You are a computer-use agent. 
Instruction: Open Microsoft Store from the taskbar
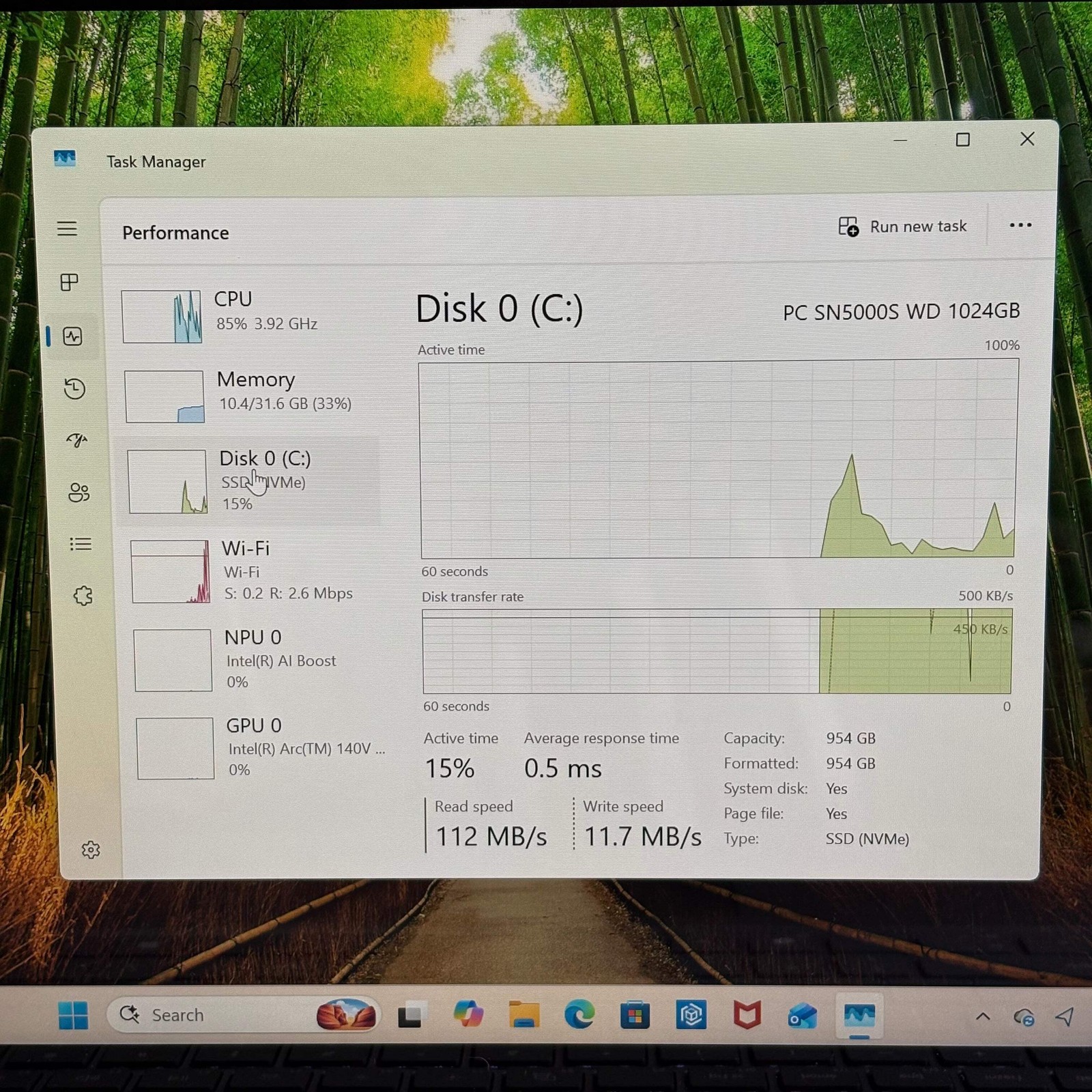click(x=635, y=1016)
